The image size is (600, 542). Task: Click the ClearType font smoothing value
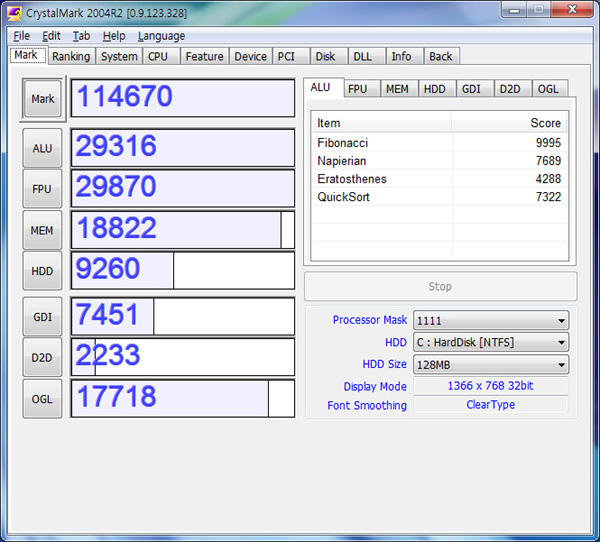pyautogui.click(x=491, y=405)
